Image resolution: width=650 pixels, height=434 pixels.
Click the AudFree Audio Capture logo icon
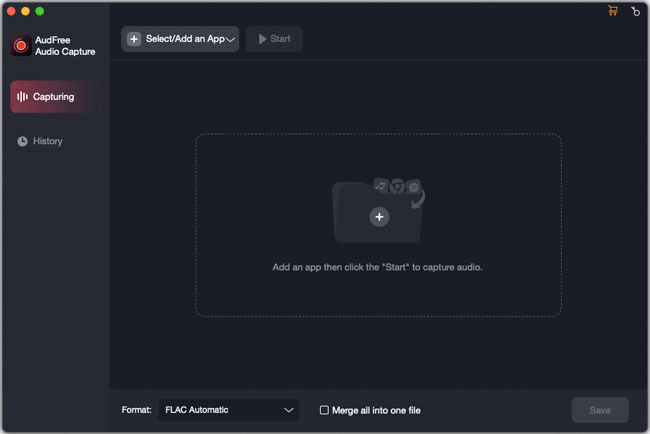pos(21,46)
